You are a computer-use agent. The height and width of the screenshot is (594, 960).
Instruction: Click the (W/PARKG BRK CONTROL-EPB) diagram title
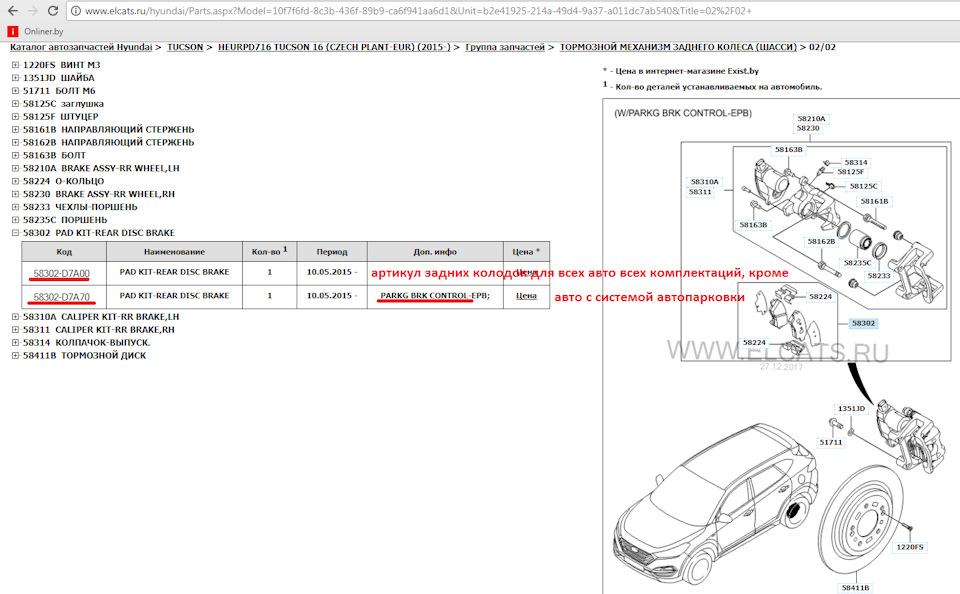tap(683, 113)
